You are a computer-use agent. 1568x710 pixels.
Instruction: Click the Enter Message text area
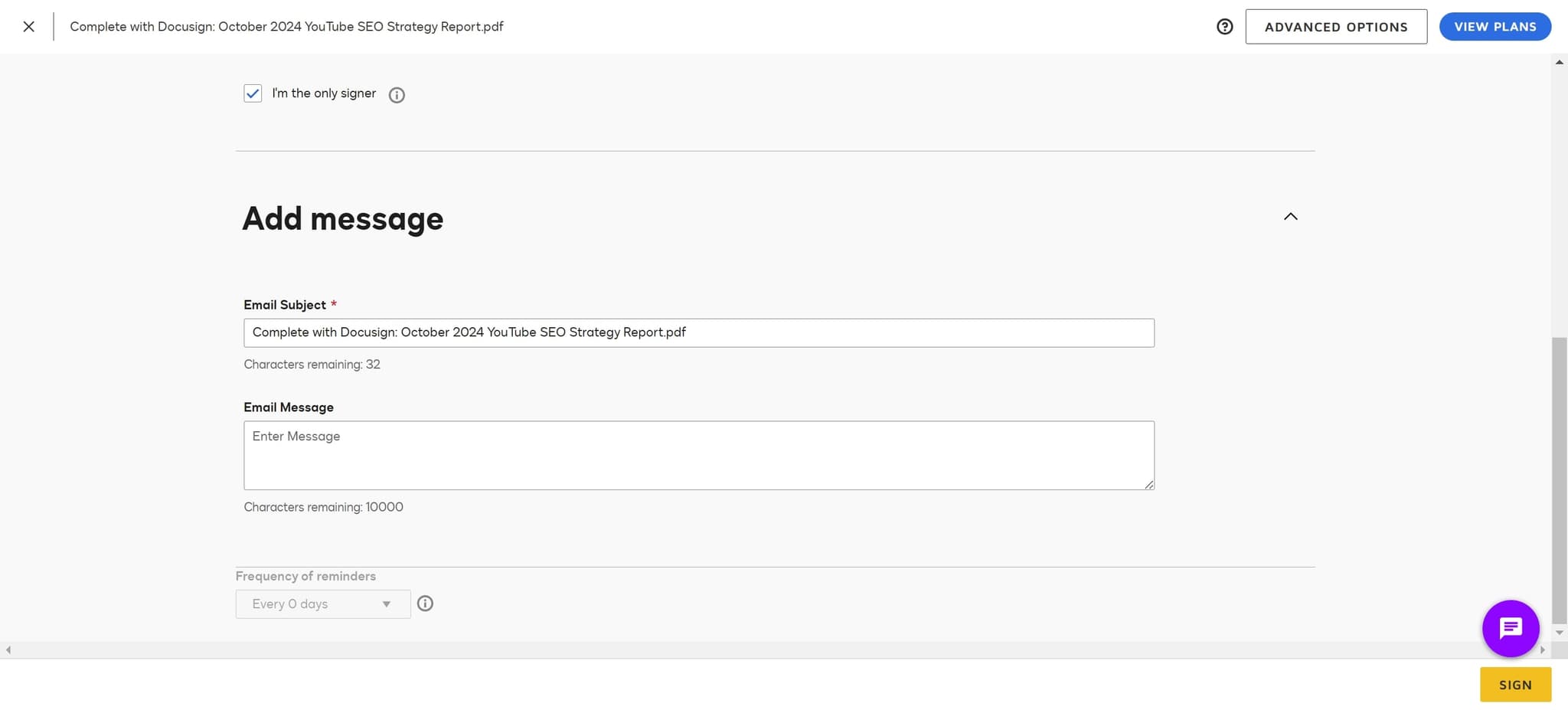click(698, 455)
